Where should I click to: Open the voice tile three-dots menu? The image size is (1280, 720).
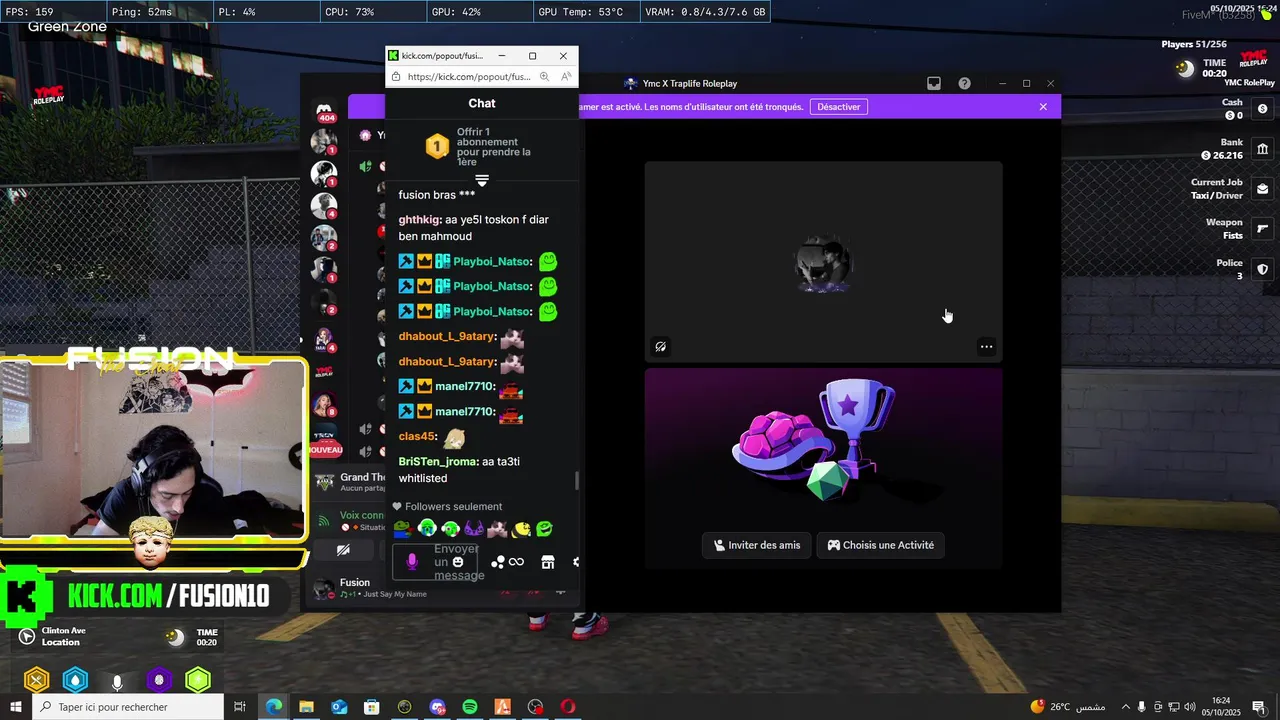pos(986,347)
